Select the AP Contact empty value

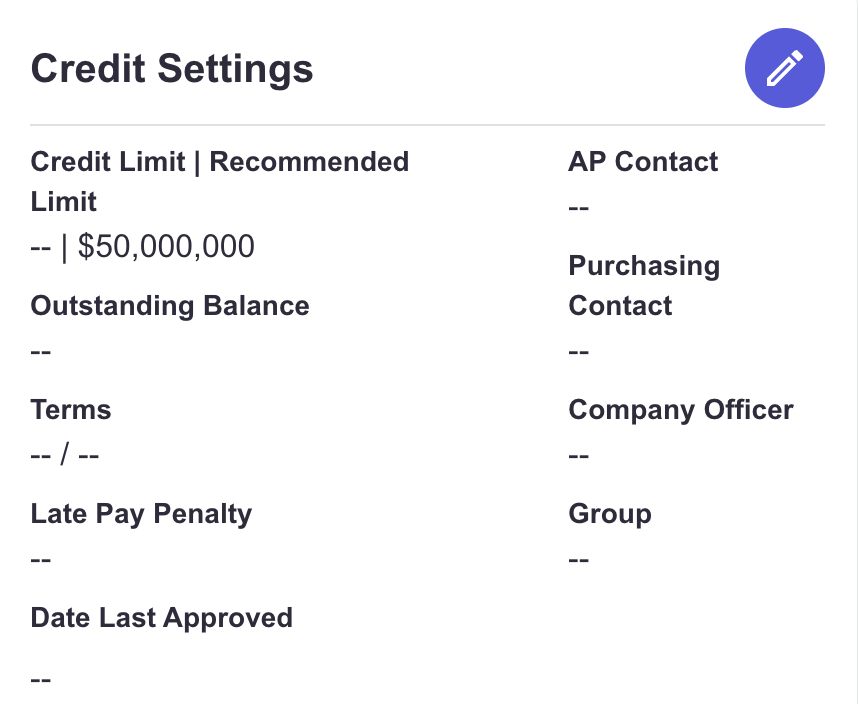[578, 208]
